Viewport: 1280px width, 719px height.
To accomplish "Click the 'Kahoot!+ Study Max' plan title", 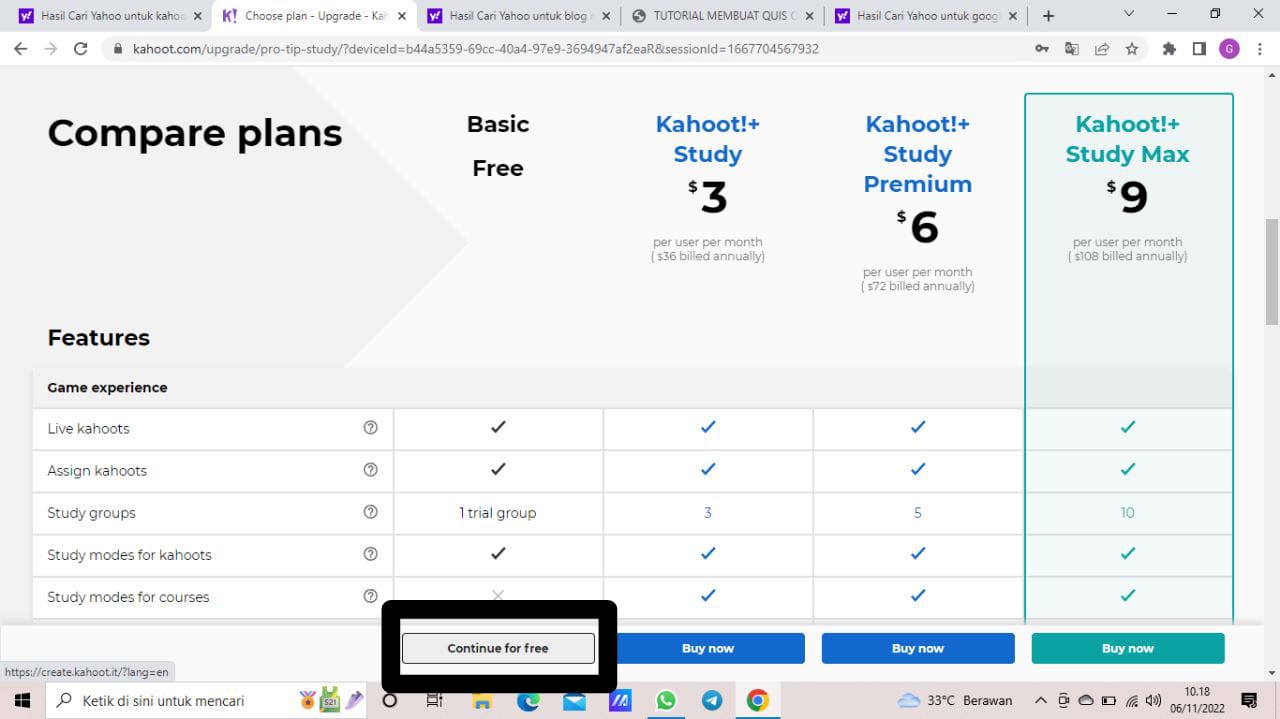I will pos(1128,139).
